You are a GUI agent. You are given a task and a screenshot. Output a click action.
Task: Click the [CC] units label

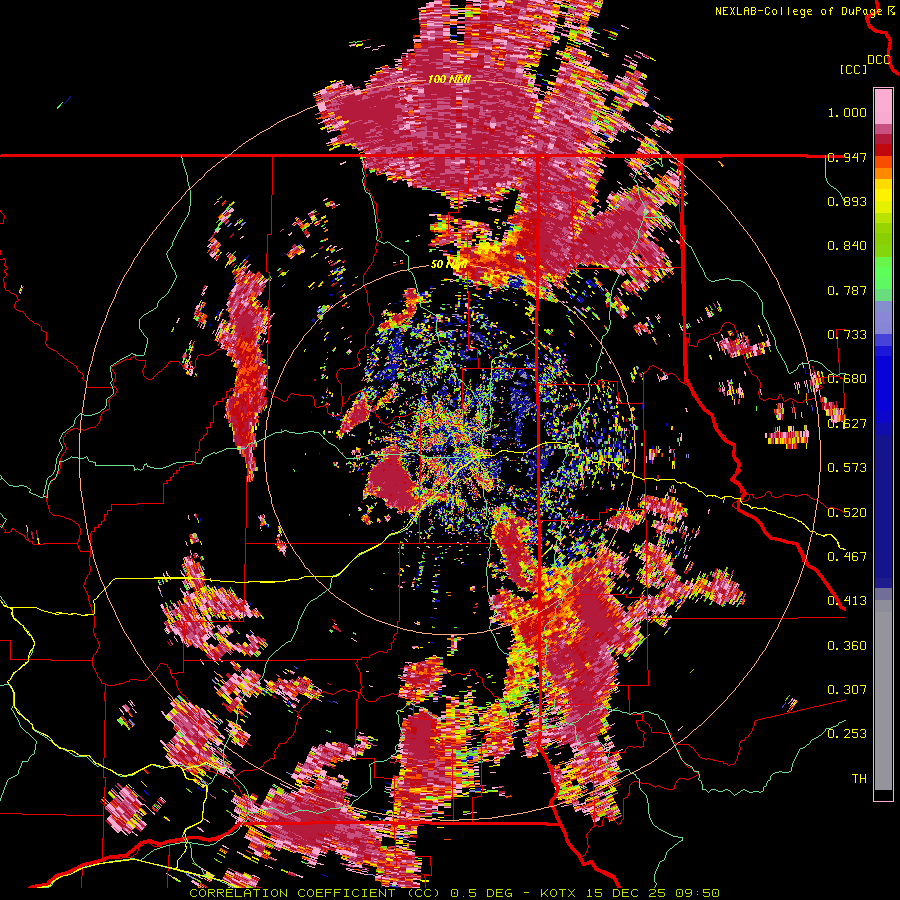pyautogui.click(x=854, y=69)
